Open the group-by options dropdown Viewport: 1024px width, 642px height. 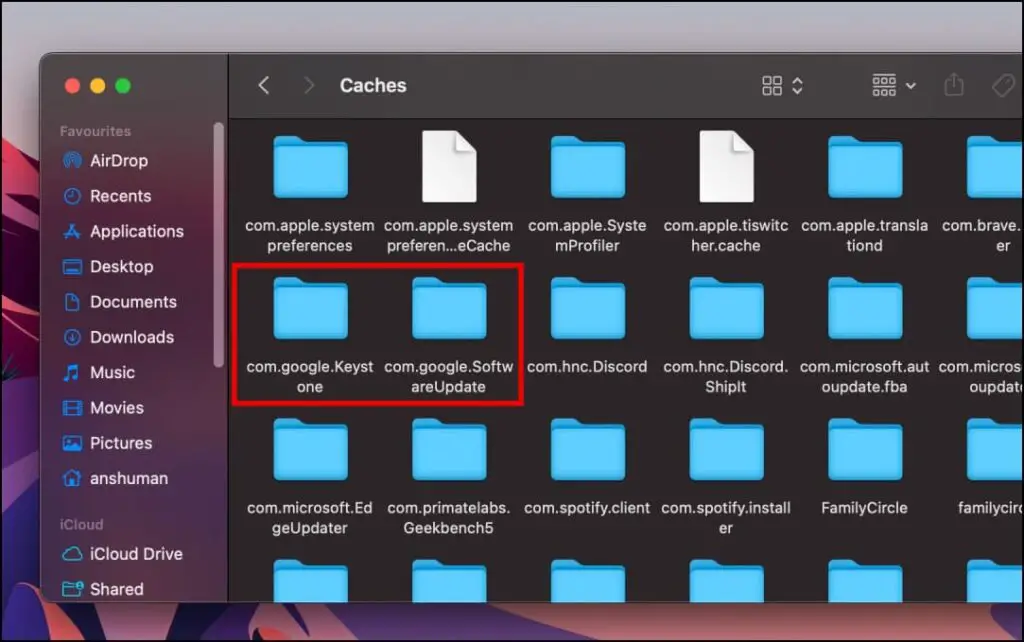[894, 86]
